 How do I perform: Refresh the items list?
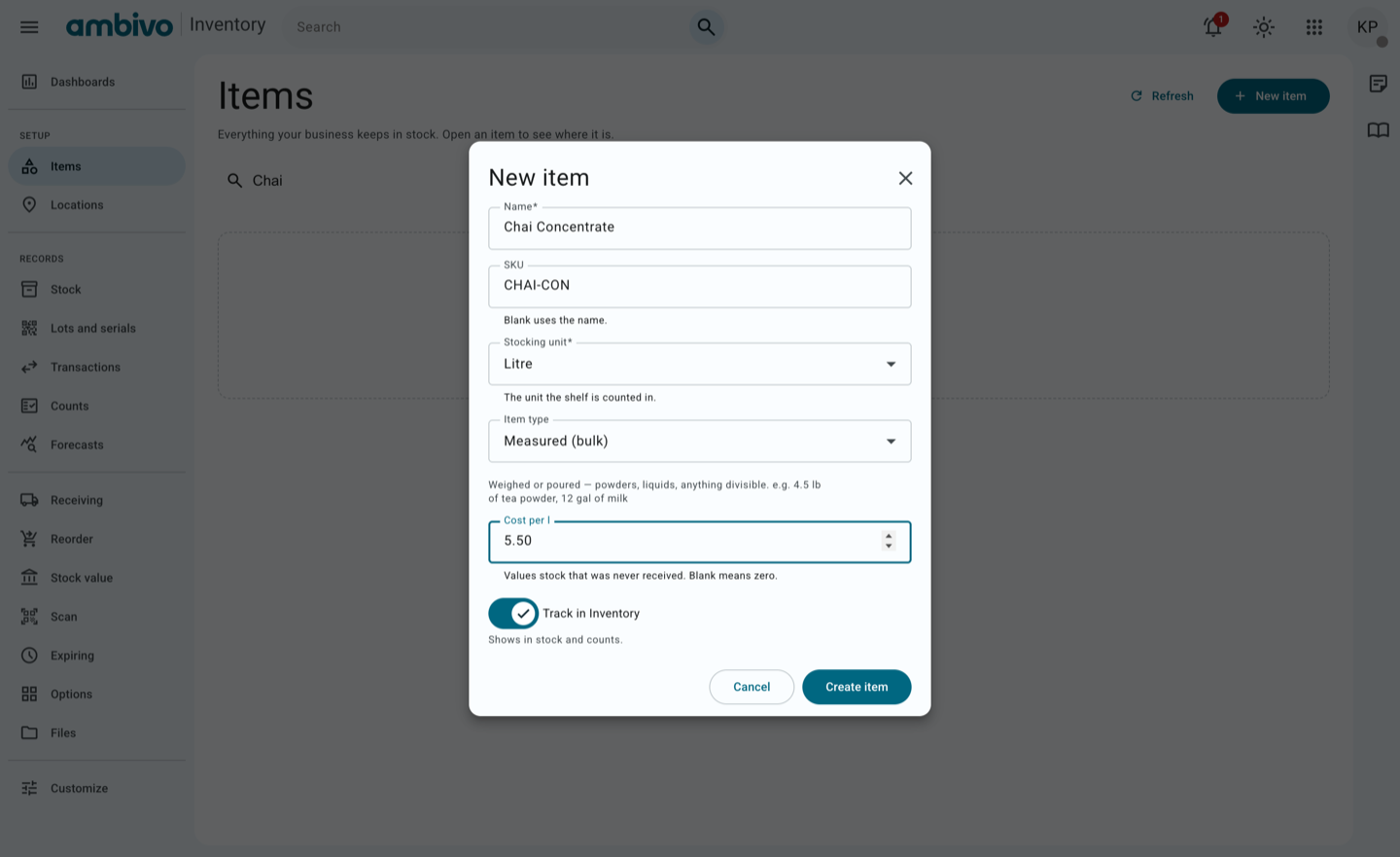[1162, 96]
